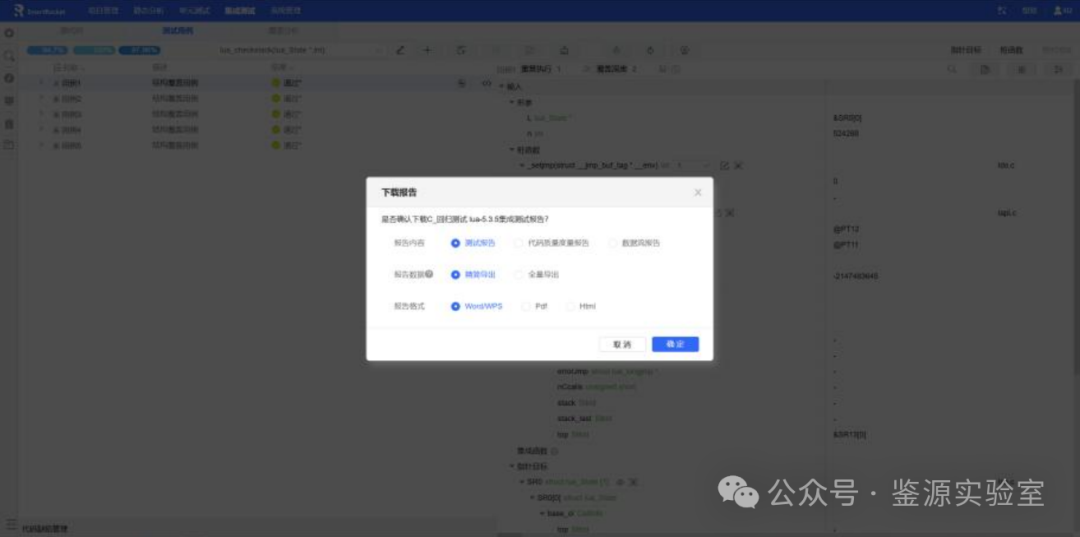Open the 系统管理 top menu
The image size is (1080, 537).
click(x=284, y=11)
